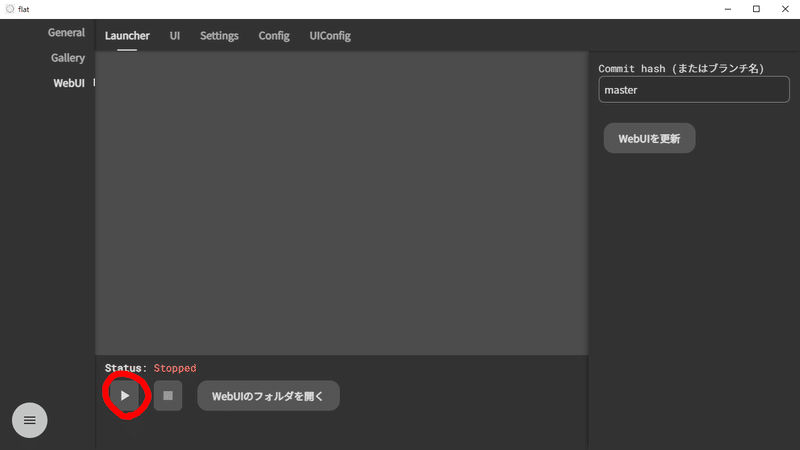Switch to the UI tab
This screenshot has width=800, height=450.
point(174,36)
